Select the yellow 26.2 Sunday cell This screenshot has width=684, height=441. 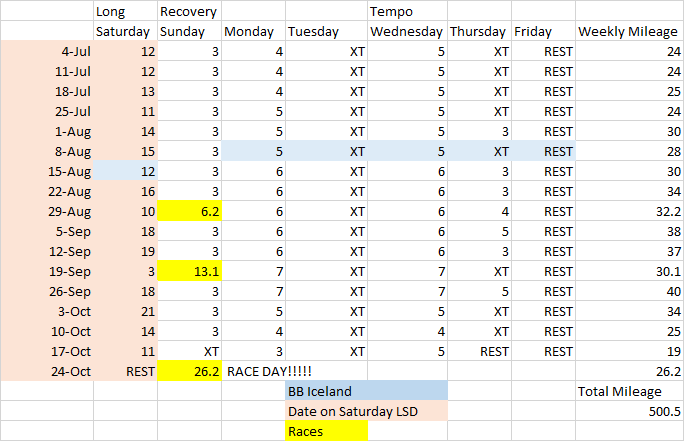pos(190,371)
